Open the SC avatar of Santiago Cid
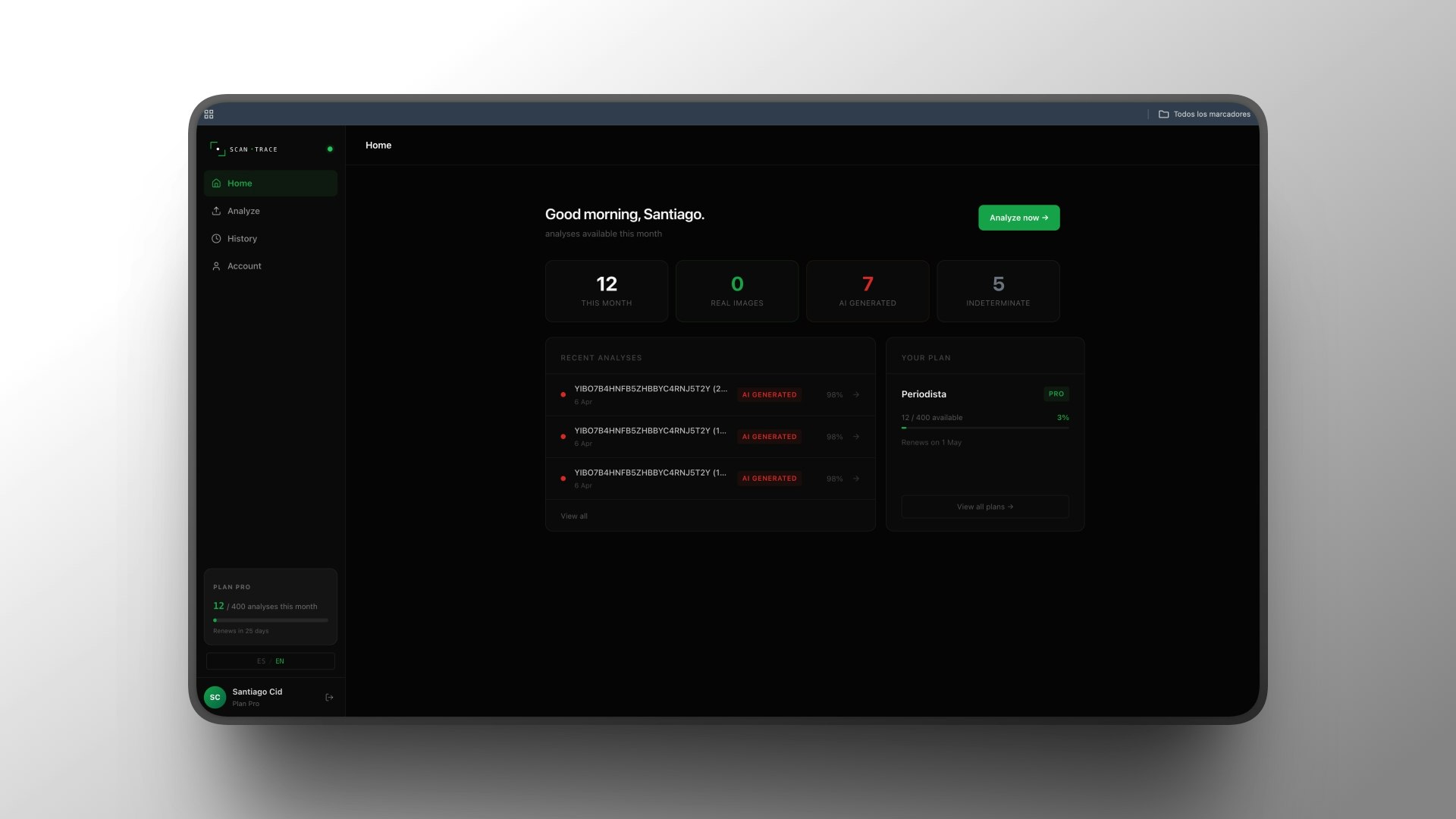Screen dimensions: 1456x819 tap(215, 697)
